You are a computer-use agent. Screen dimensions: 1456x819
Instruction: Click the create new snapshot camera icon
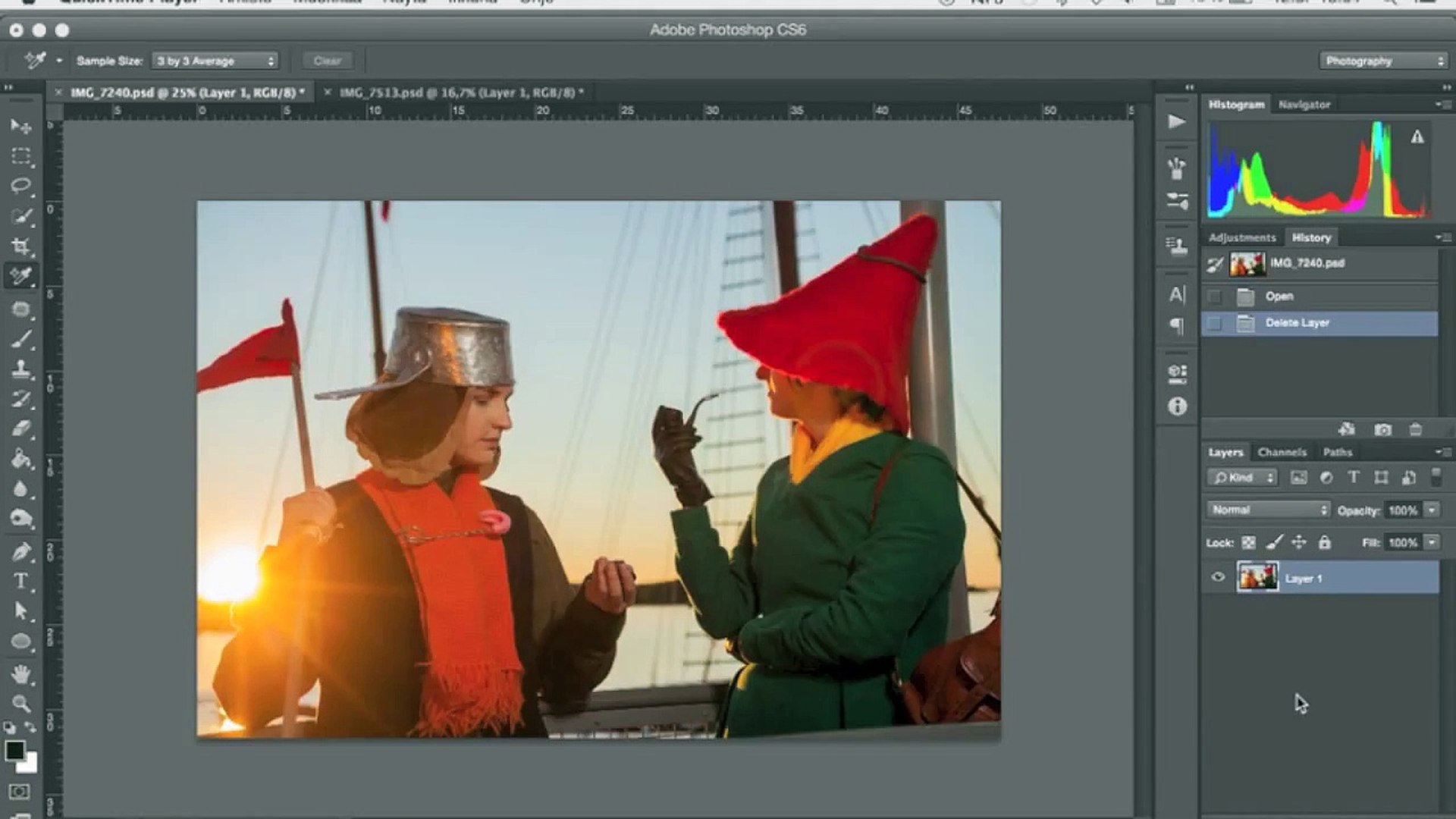[1382, 430]
